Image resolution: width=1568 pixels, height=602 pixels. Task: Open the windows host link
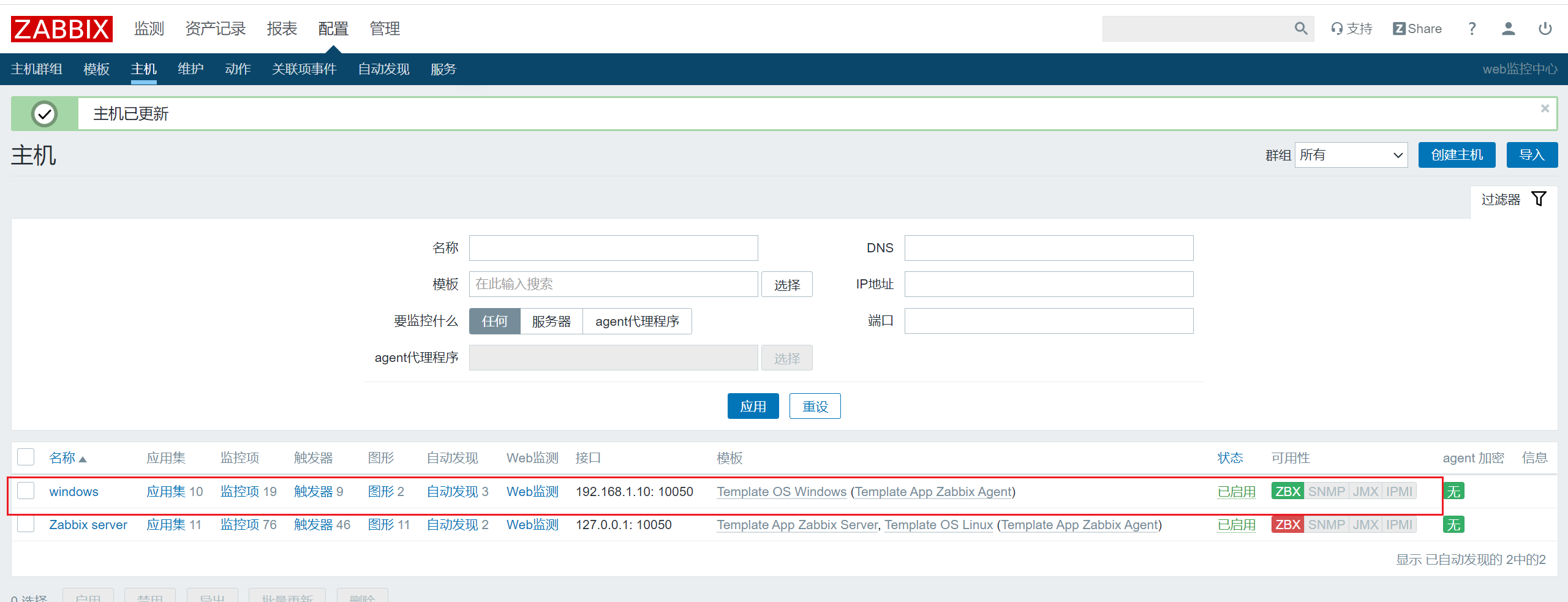click(74, 492)
